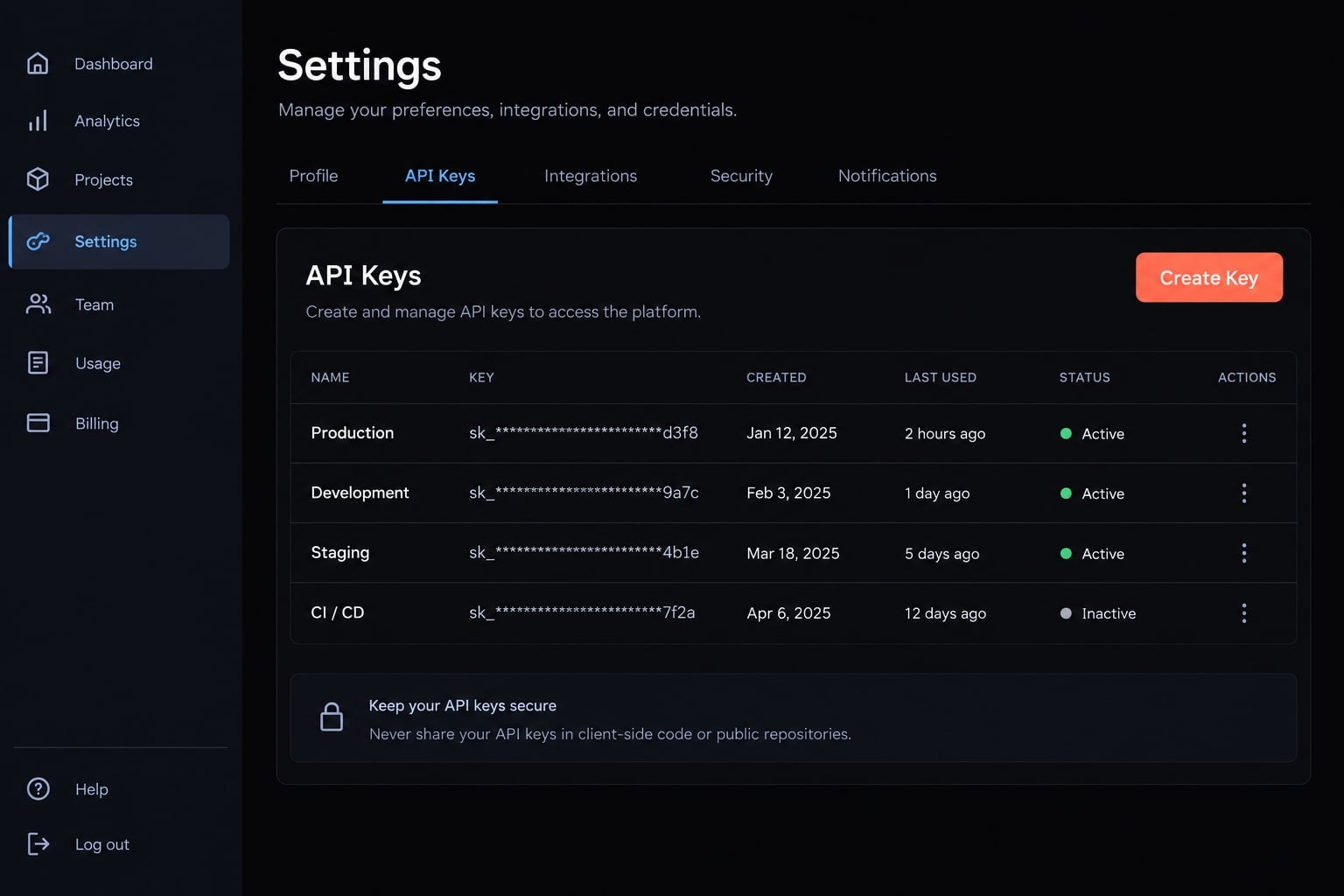Click the Active status of Staging
The width and height of the screenshot is (1344, 896).
pyautogui.click(x=1092, y=554)
